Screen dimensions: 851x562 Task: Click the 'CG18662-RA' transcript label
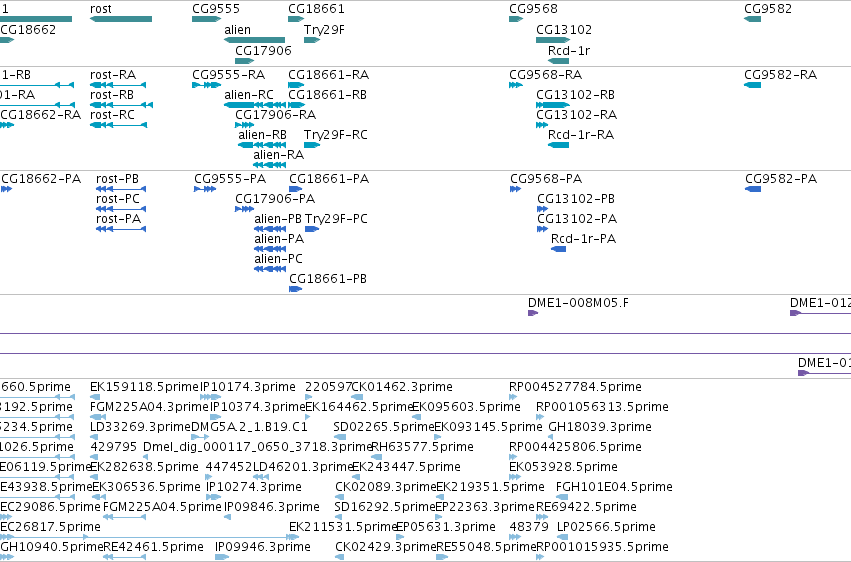point(41,115)
